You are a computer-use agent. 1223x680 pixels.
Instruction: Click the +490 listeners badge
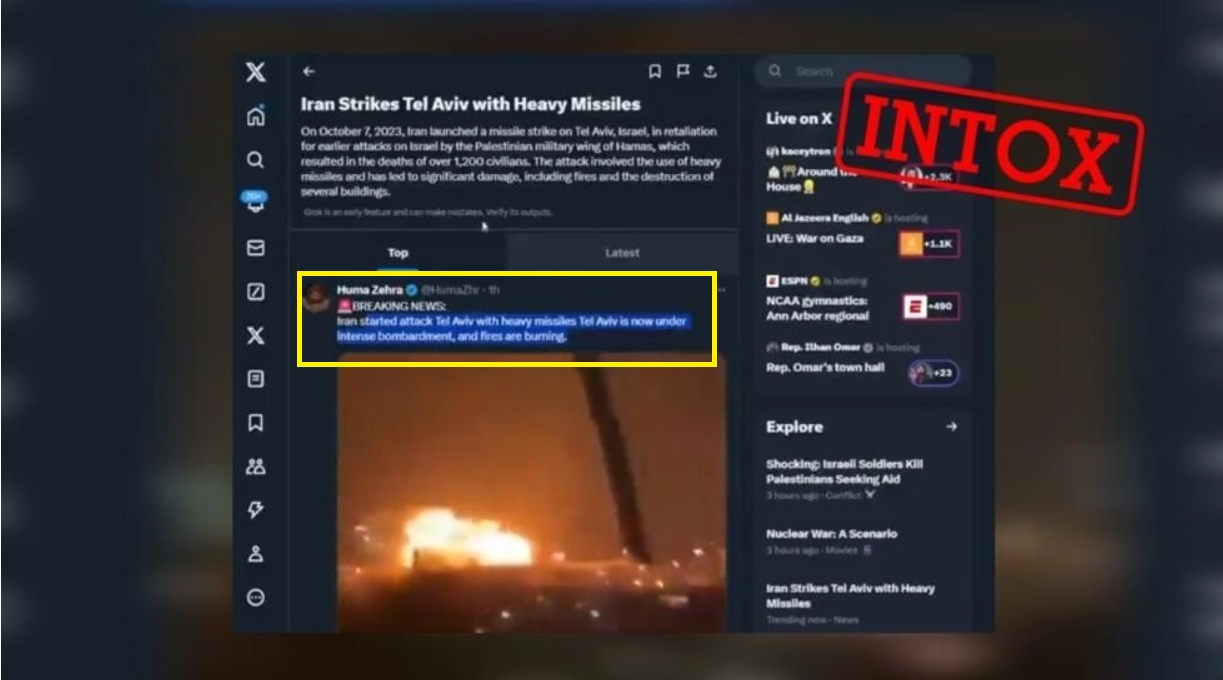pos(931,306)
